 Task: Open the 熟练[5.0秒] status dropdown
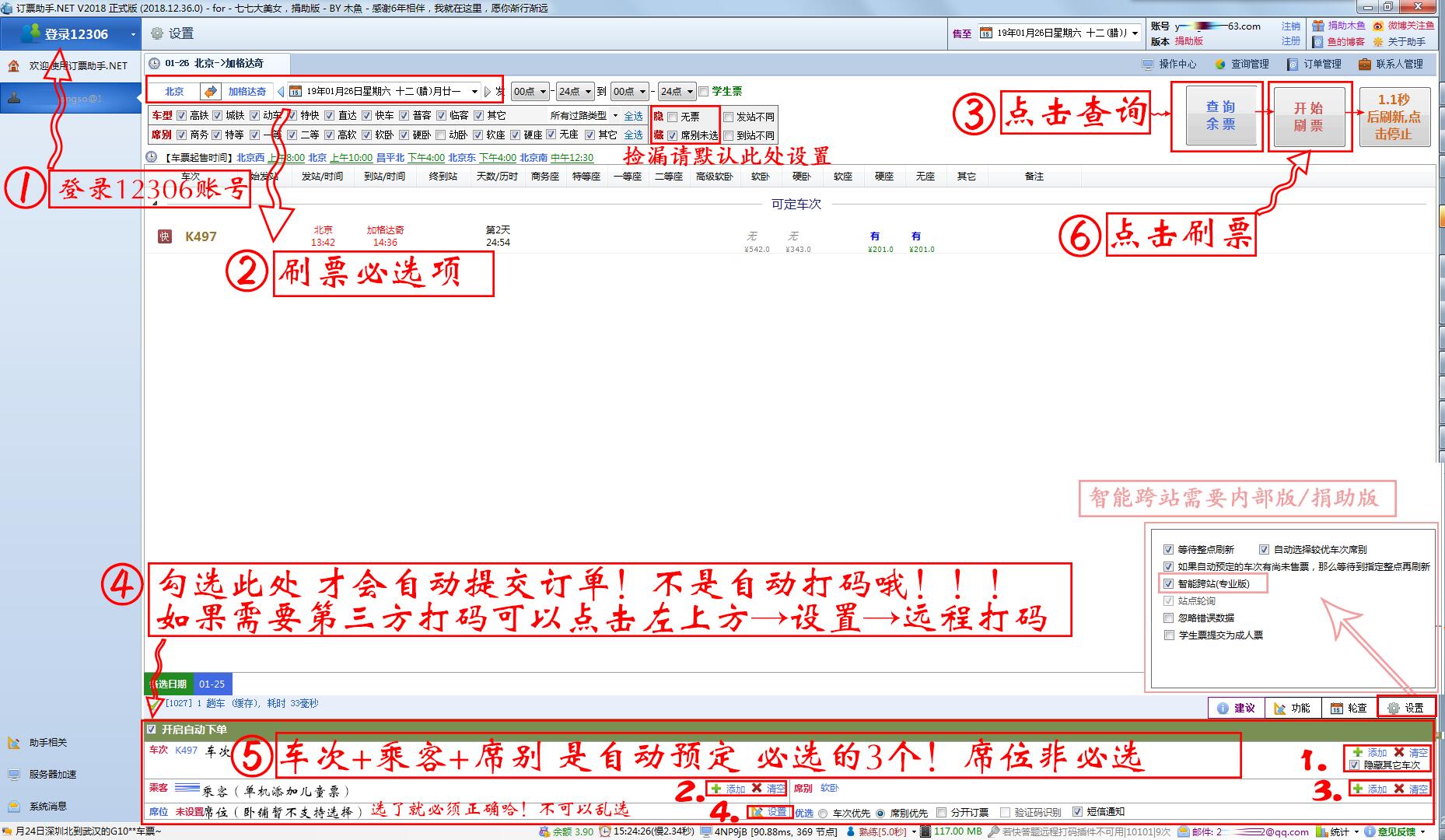coord(883,831)
